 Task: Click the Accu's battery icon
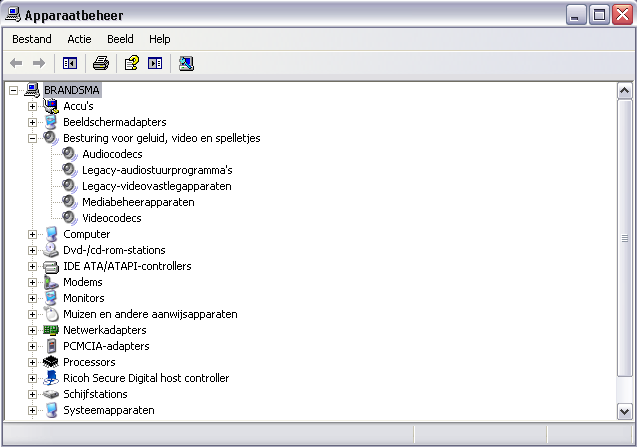51,106
